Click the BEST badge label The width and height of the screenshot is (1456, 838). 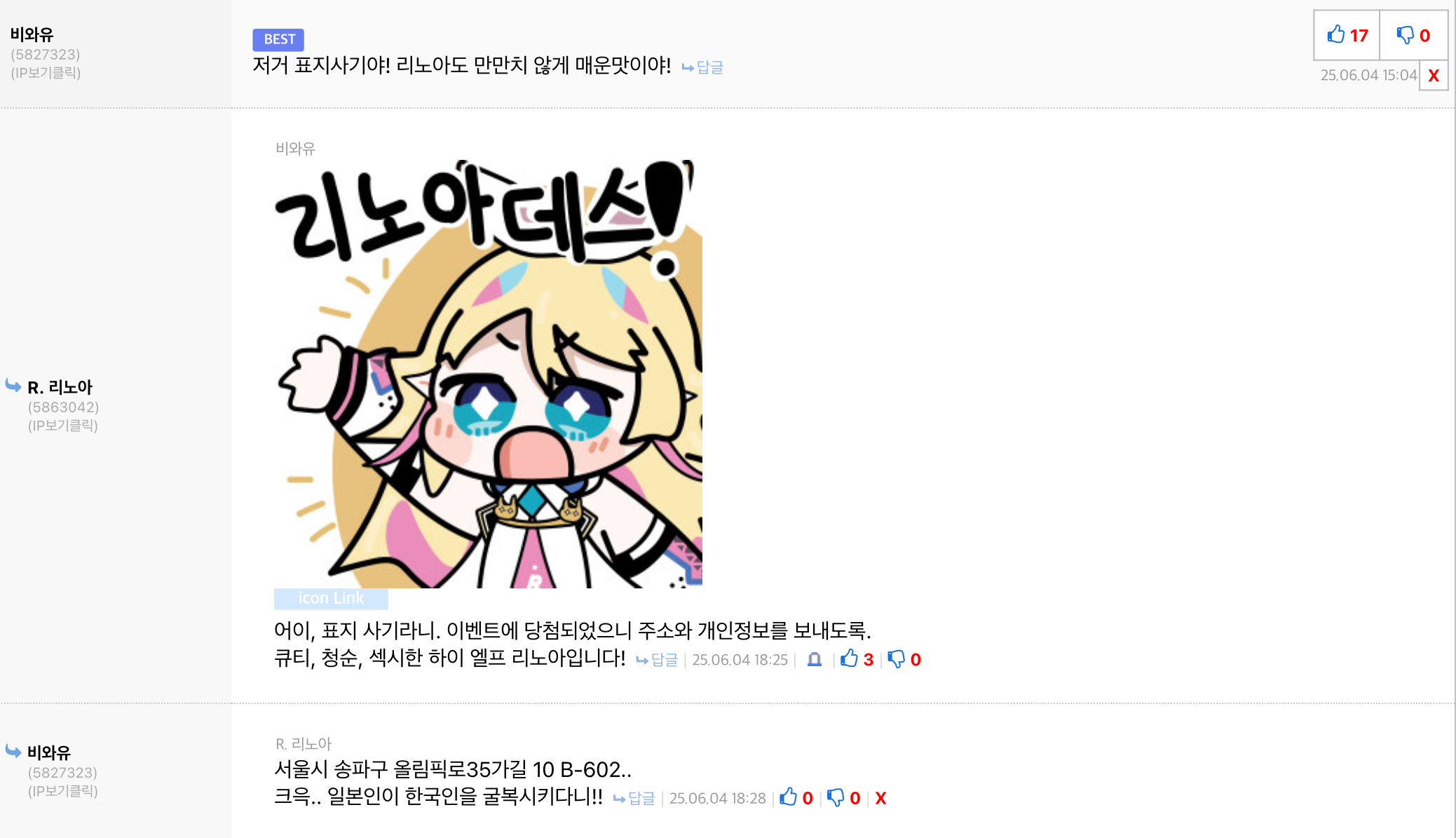tap(278, 39)
